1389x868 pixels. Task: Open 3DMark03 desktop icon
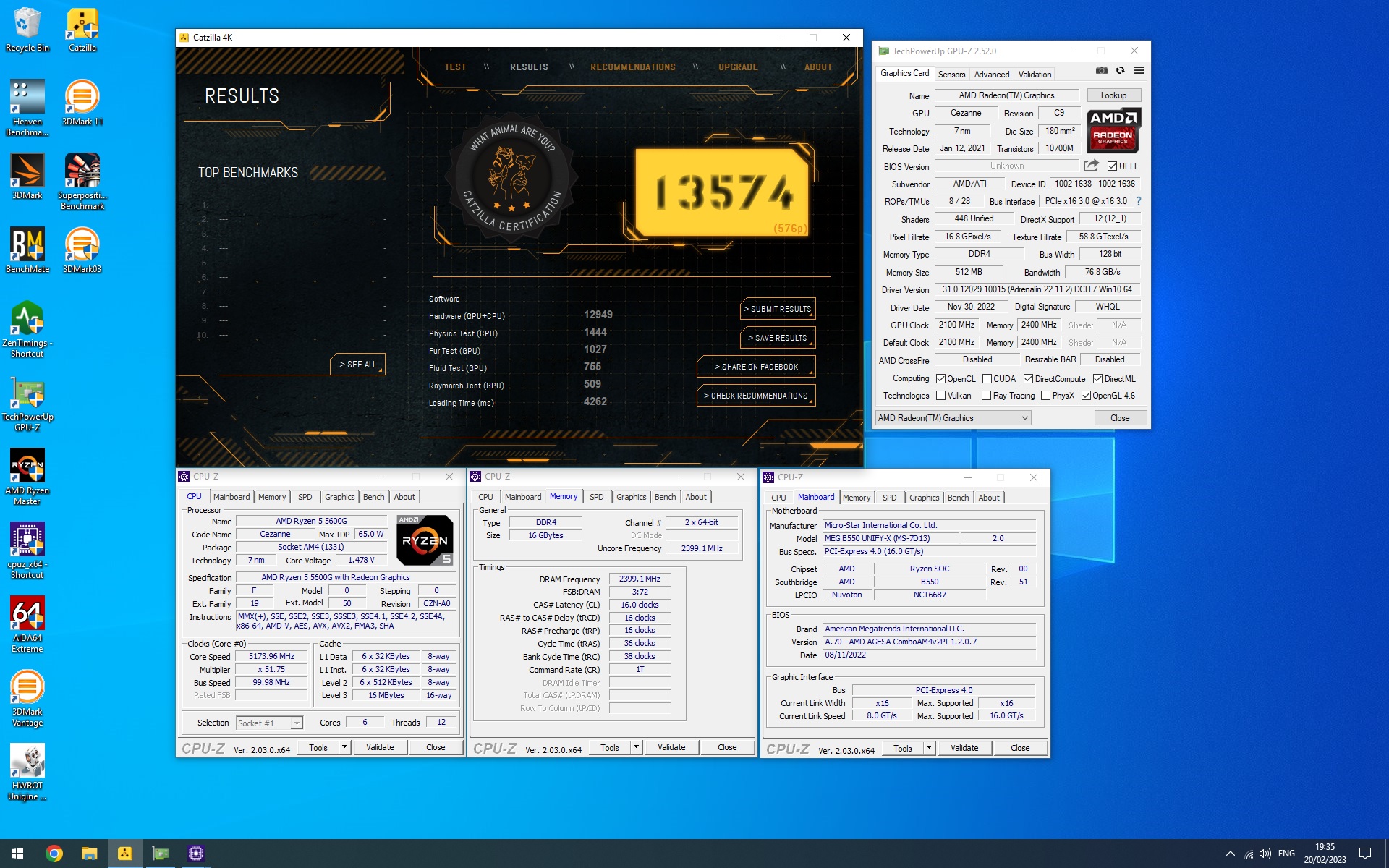coord(82,250)
